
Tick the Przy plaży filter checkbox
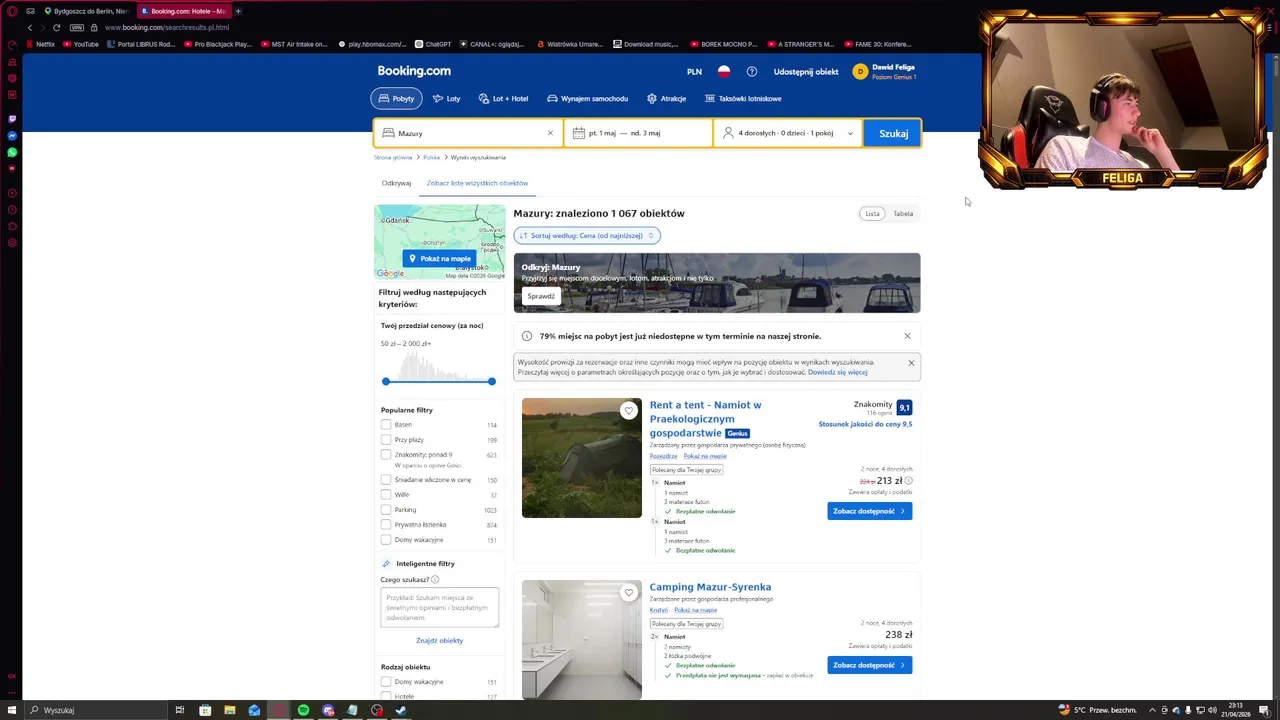point(386,439)
